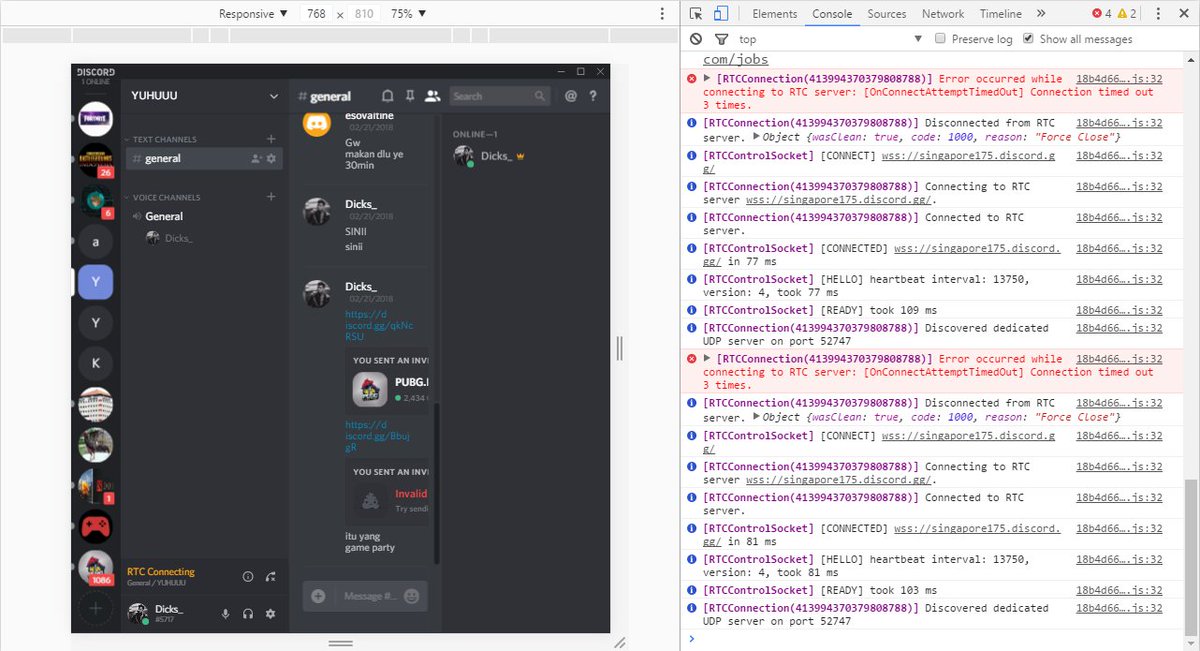Open Discord user settings gear icon
Image resolution: width=1200 pixels, height=651 pixels.
coord(270,613)
